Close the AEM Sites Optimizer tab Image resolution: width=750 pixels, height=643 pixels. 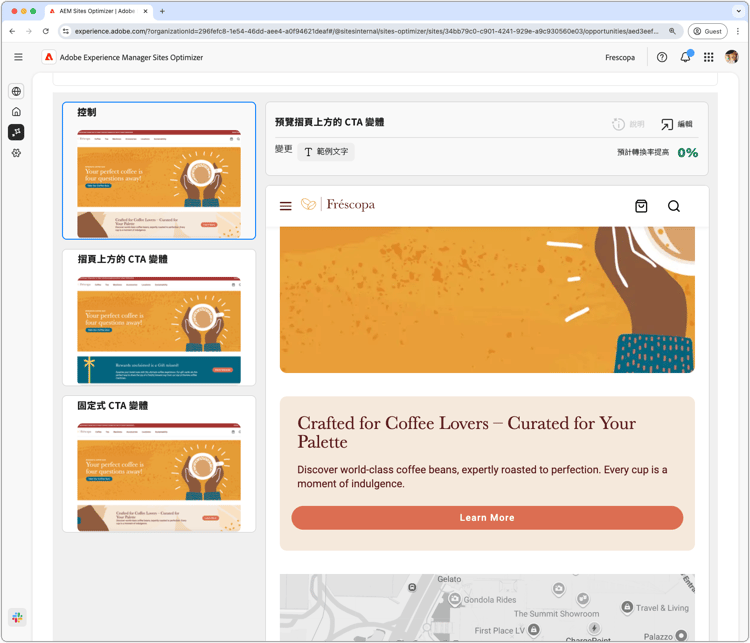coord(145,11)
